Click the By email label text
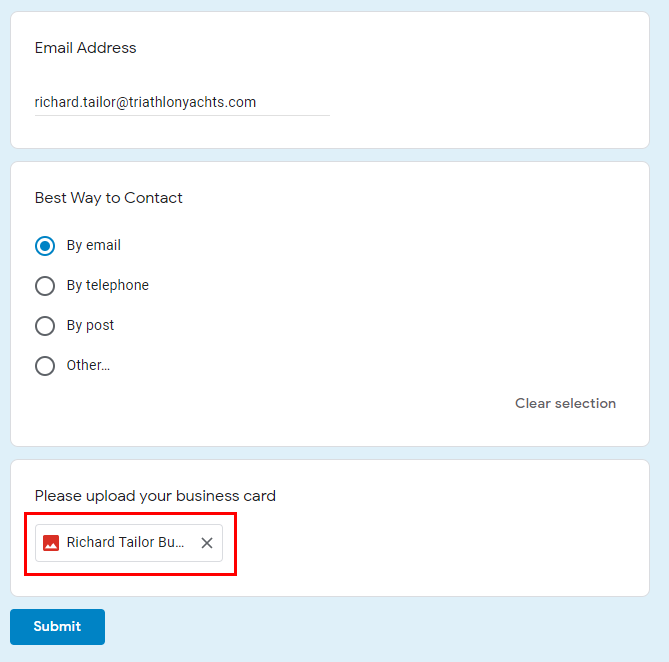The image size is (669, 662). click(x=93, y=245)
